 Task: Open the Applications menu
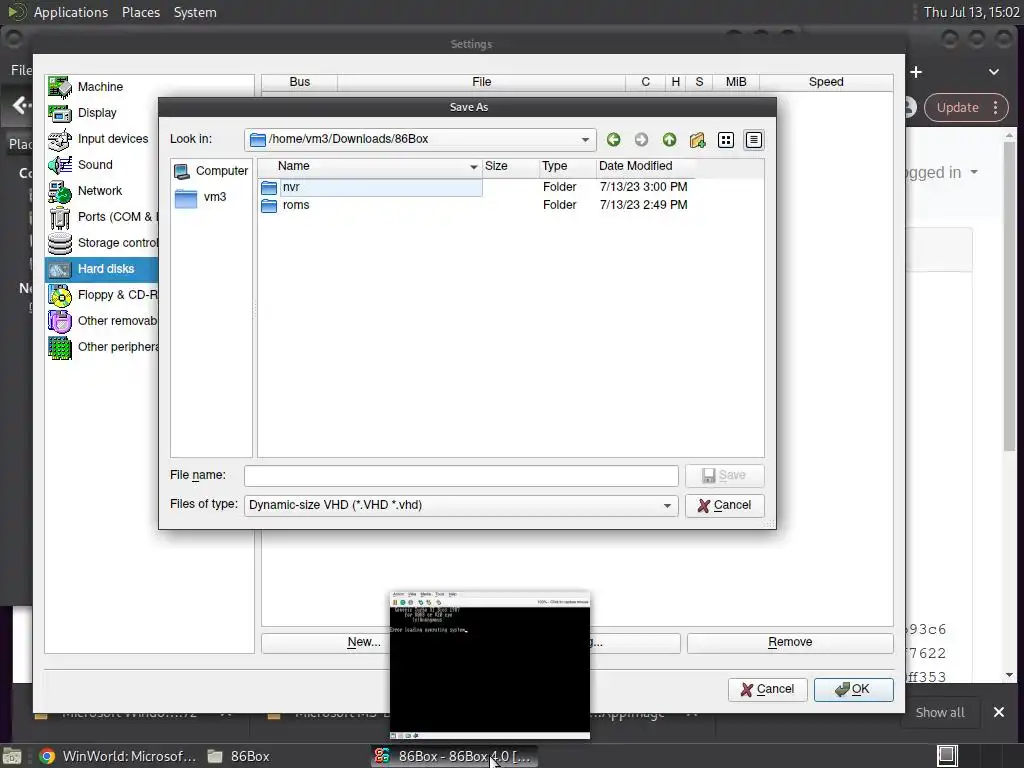coord(71,12)
